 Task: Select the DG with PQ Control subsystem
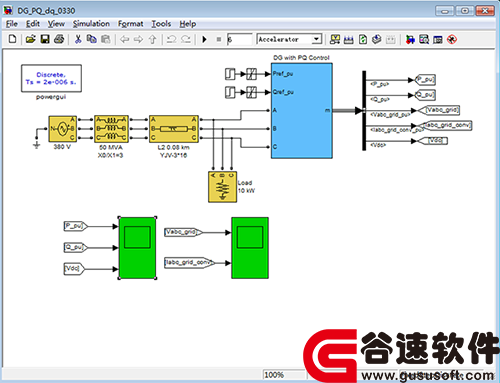pyautogui.click(x=302, y=111)
